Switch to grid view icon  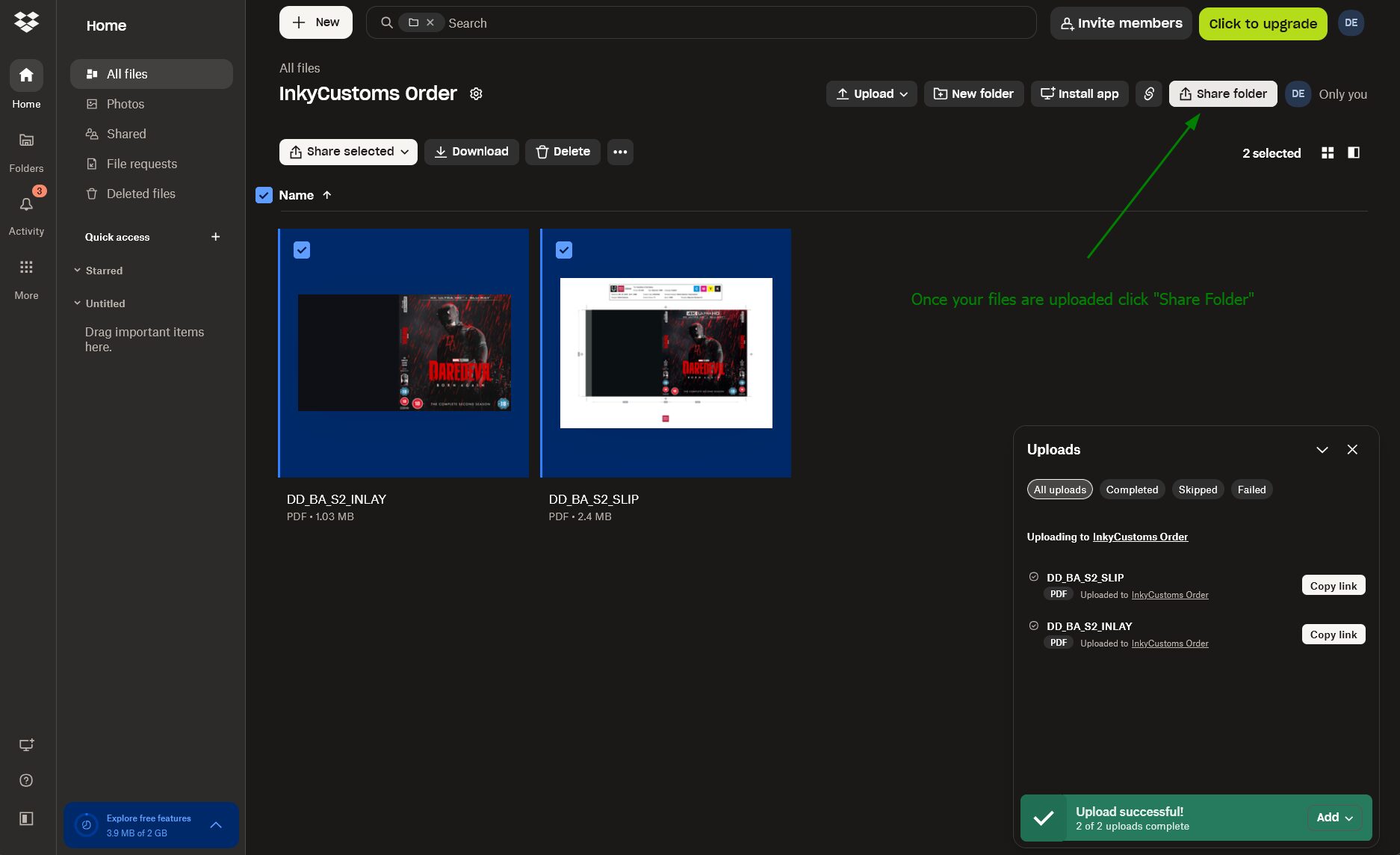click(1328, 152)
